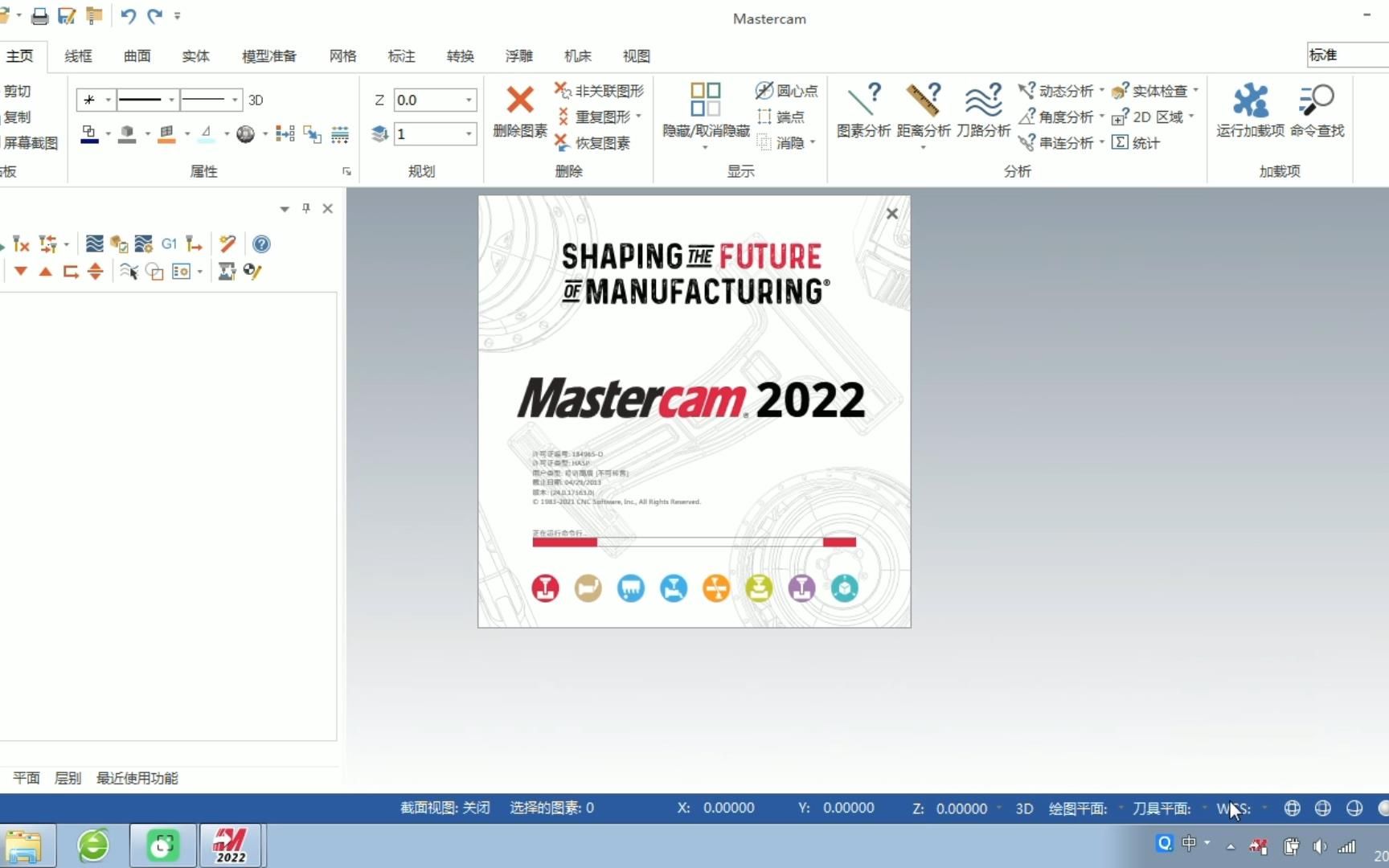Close the Mastercam 2022 splash screen
Screen dimensions: 1389x868
coord(891,214)
